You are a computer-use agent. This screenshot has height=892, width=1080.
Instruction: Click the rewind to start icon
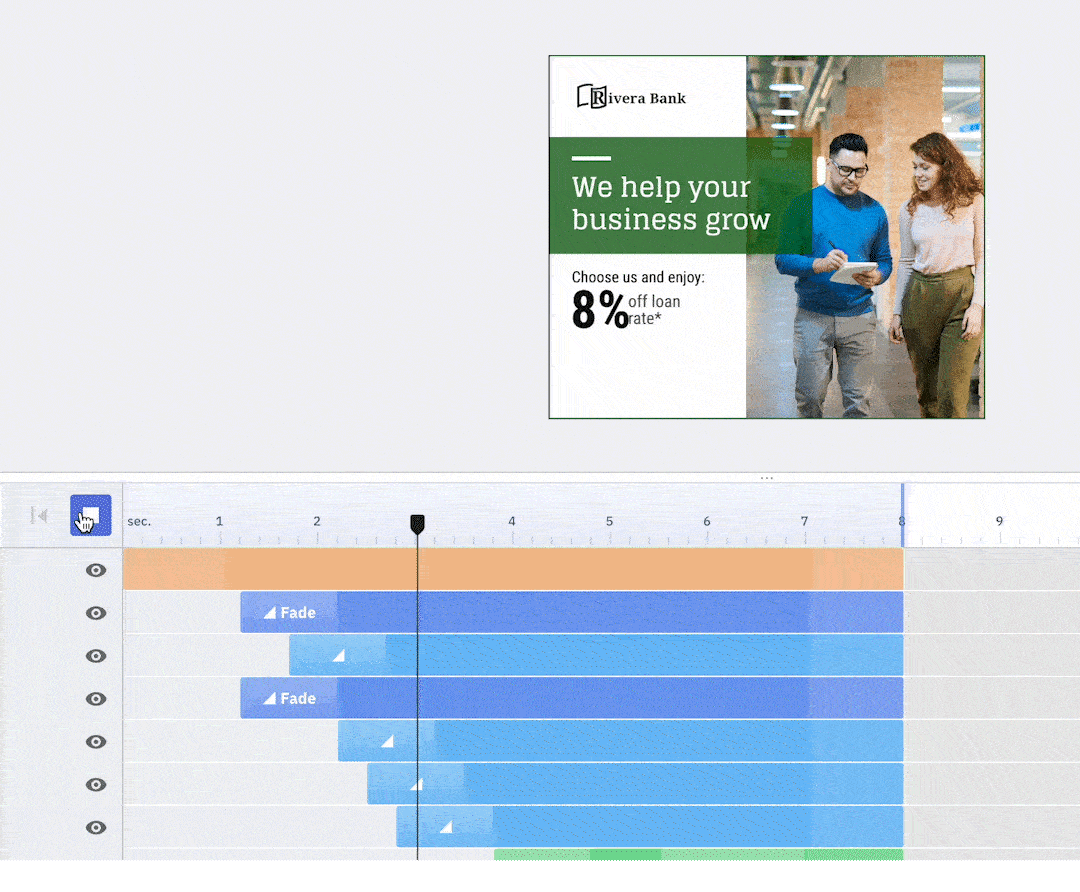click(39, 515)
